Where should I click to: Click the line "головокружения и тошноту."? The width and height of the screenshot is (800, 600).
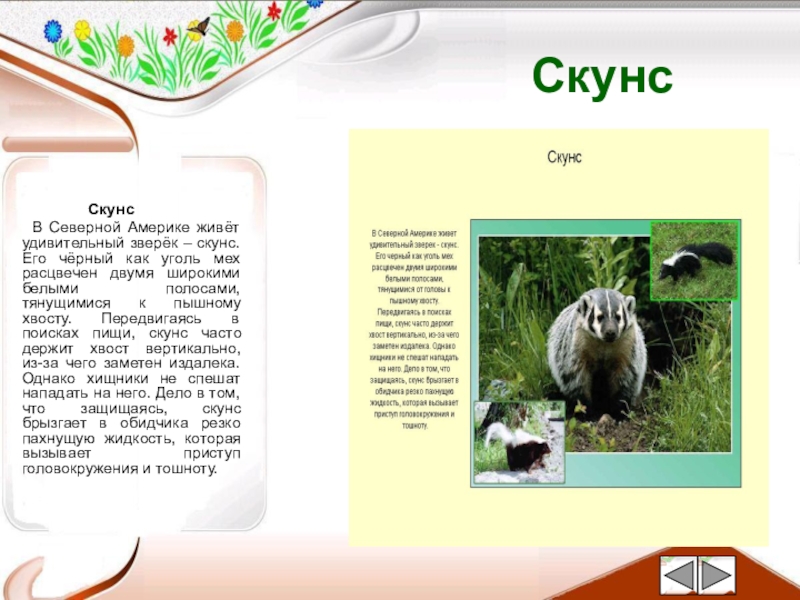(x=120, y=468)
